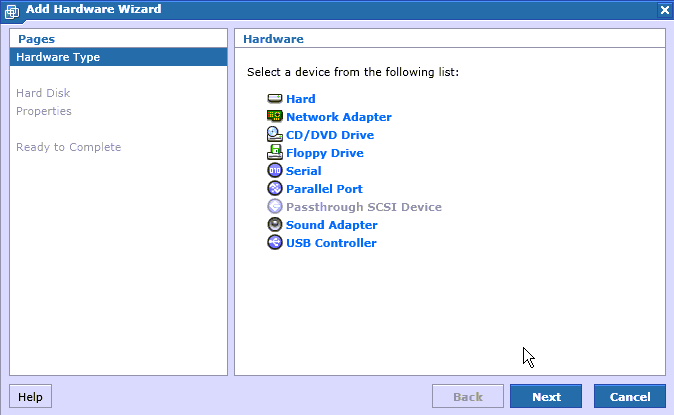Image resolution: width=674 pixels, height=415 pixels.
Task: Choose the Sound Adapter link
Action: coord(331,225)
